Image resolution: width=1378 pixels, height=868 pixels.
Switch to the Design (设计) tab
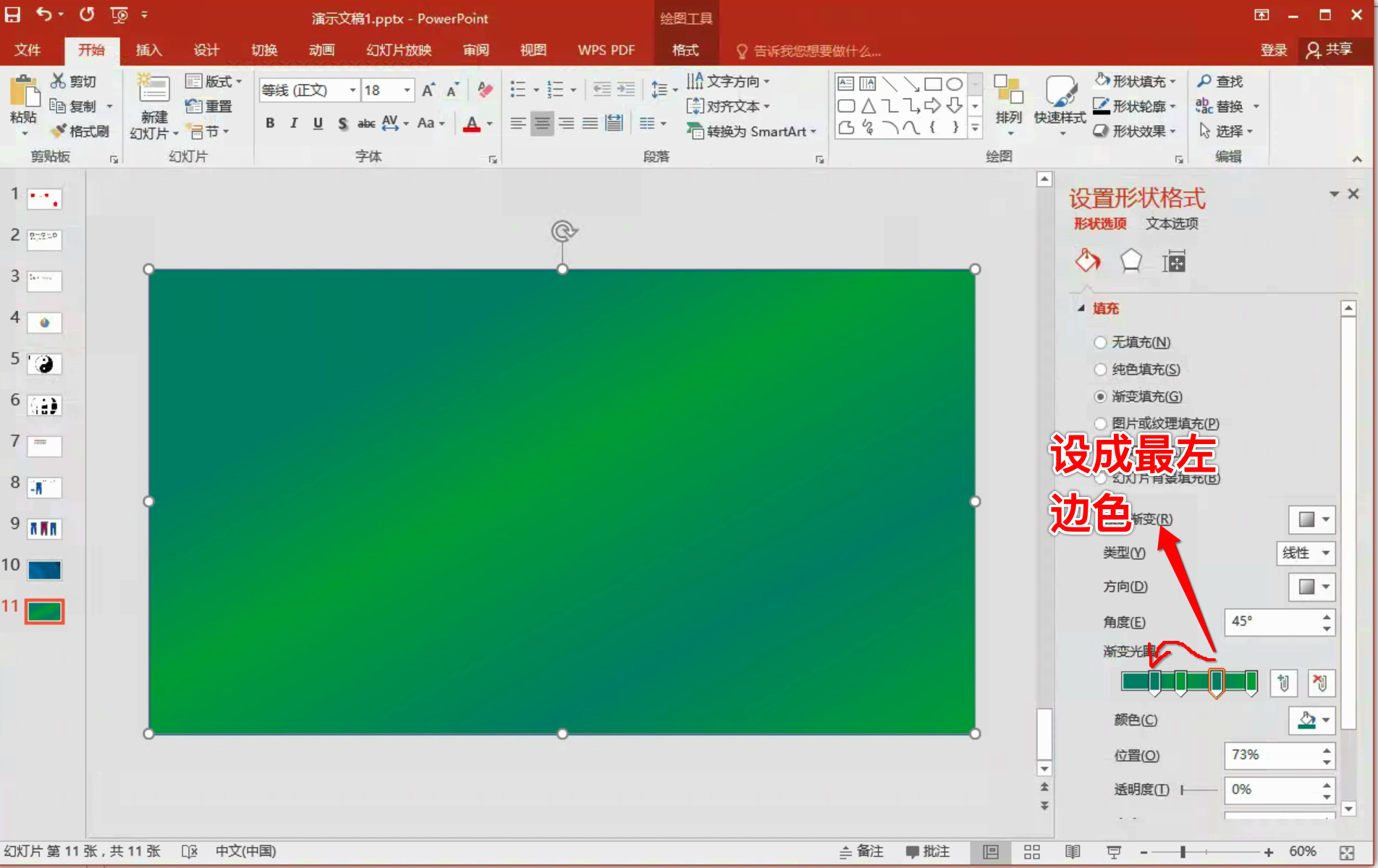(206, 50)
